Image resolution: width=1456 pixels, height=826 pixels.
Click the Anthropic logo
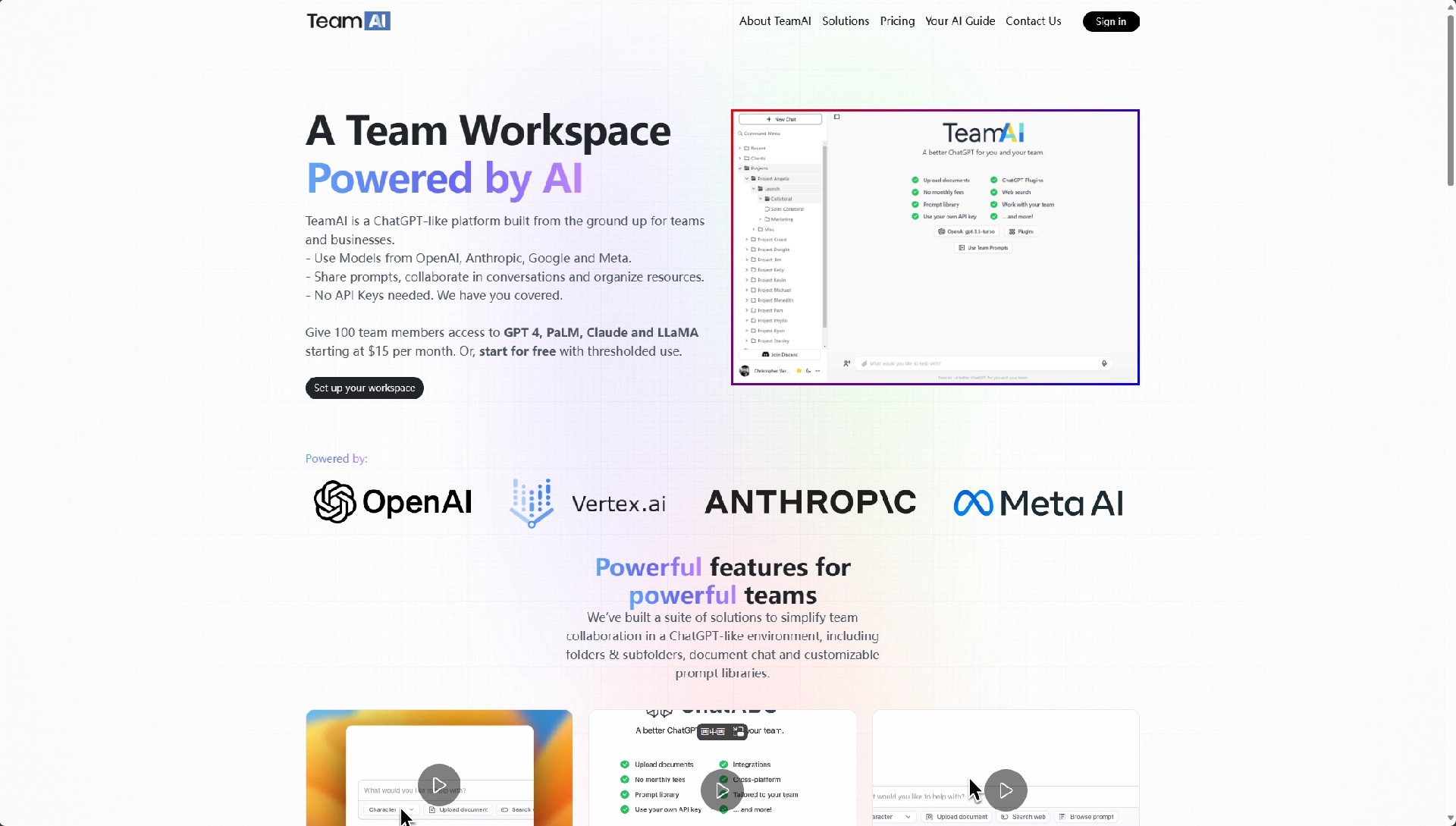pos(810,502)
